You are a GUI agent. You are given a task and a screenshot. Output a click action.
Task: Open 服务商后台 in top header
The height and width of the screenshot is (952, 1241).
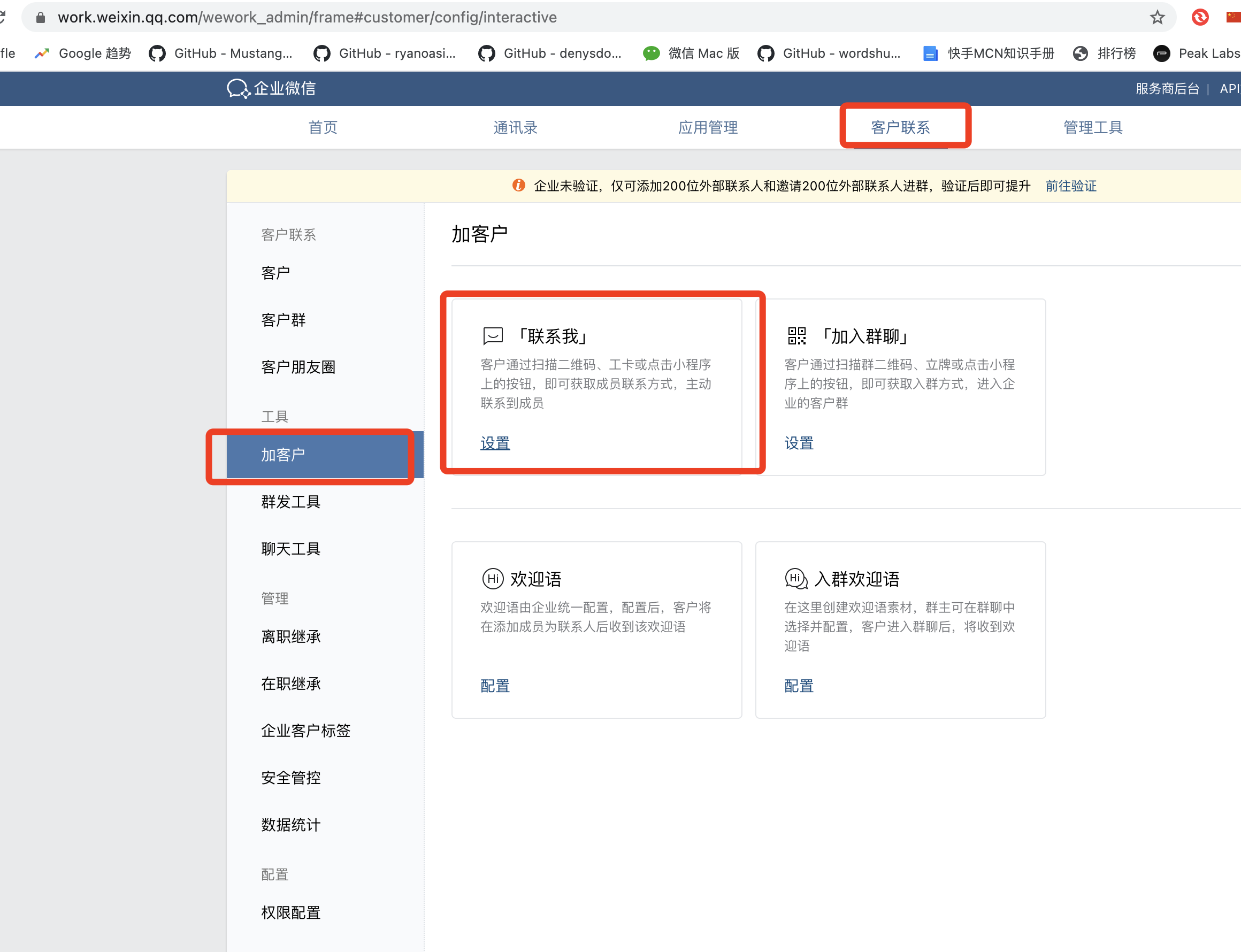[x=1167, y=89]
